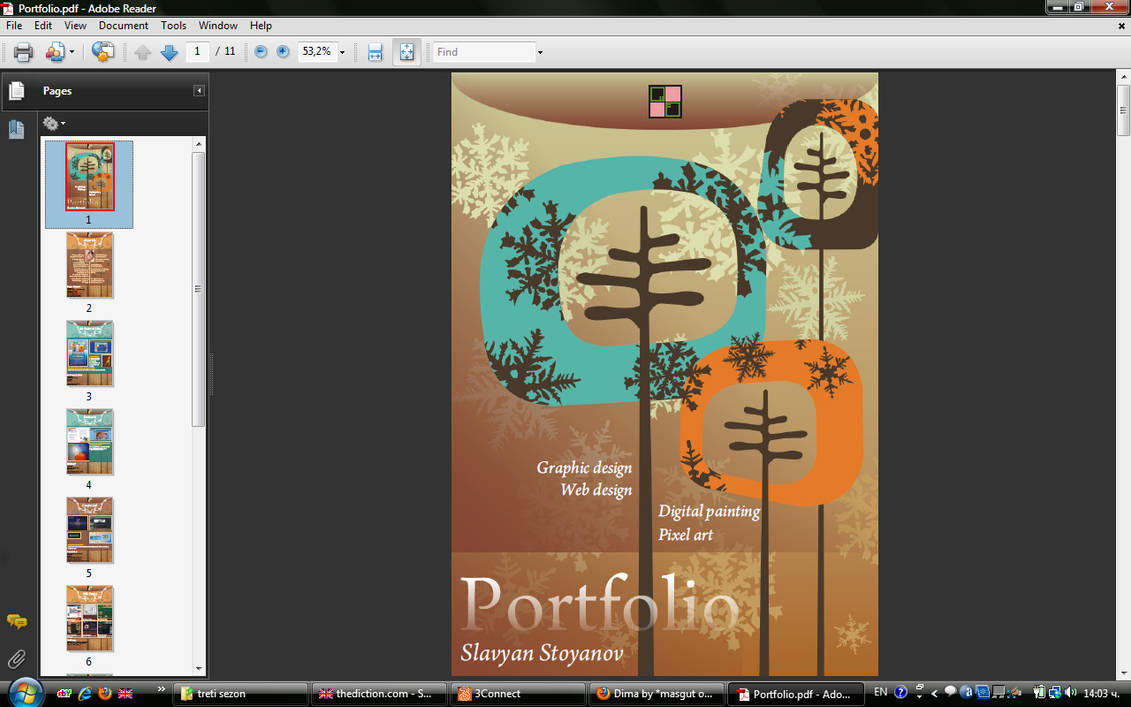Image resolution: width=1131 pixels, height=707 pixels.
Task: Open the Window menu
Action: click(x=218, y=25)
